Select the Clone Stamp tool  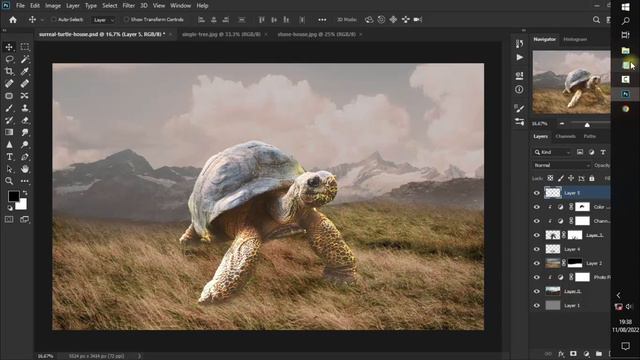25,108
